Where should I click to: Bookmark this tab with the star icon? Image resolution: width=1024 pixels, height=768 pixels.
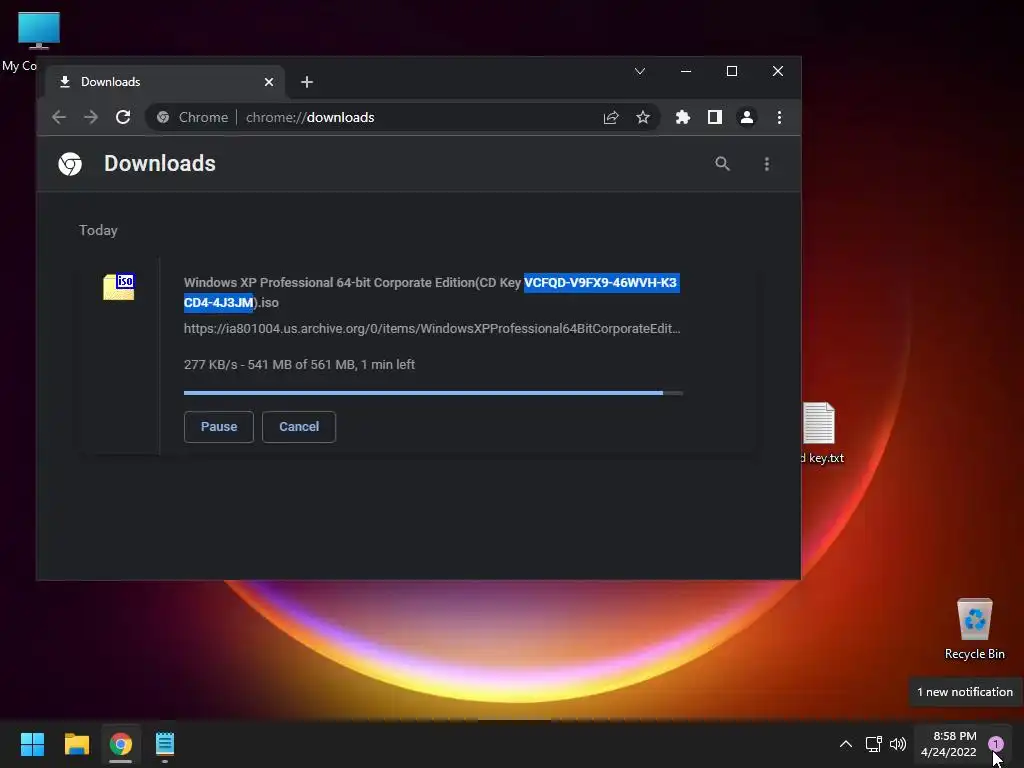tap(643, 118)
